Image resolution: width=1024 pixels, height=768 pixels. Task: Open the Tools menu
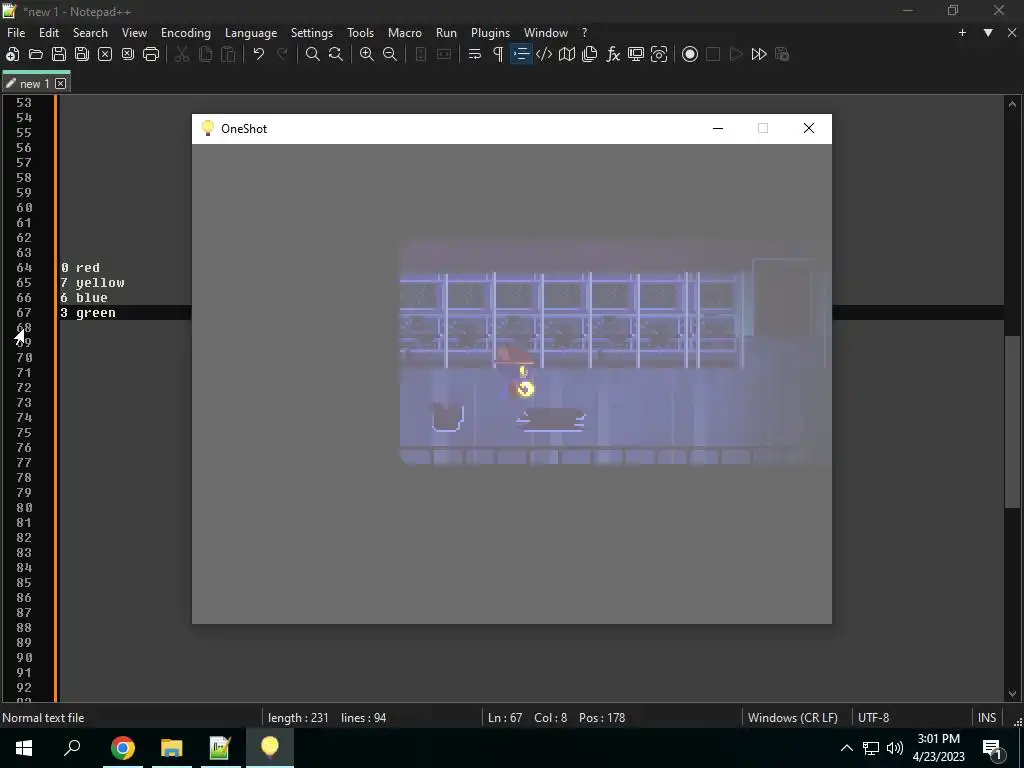tap(360, 33)
